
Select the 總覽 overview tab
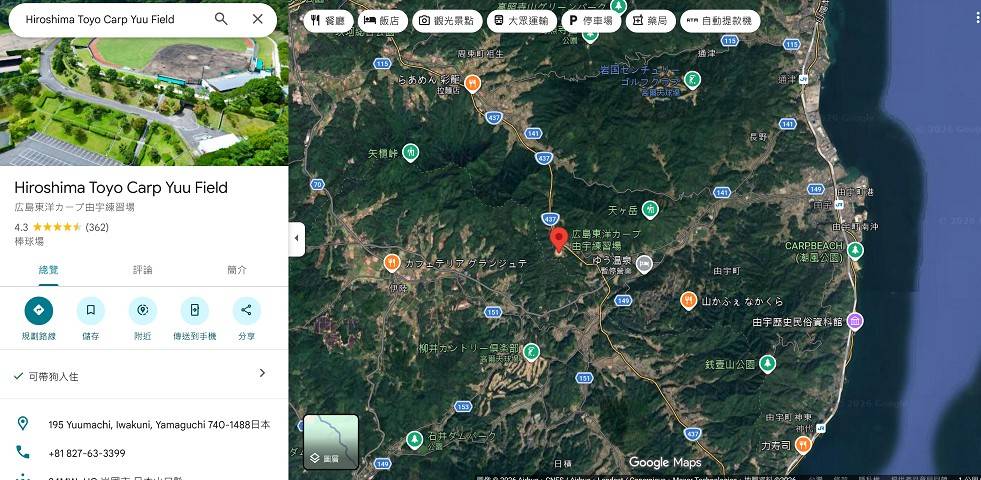48,270
